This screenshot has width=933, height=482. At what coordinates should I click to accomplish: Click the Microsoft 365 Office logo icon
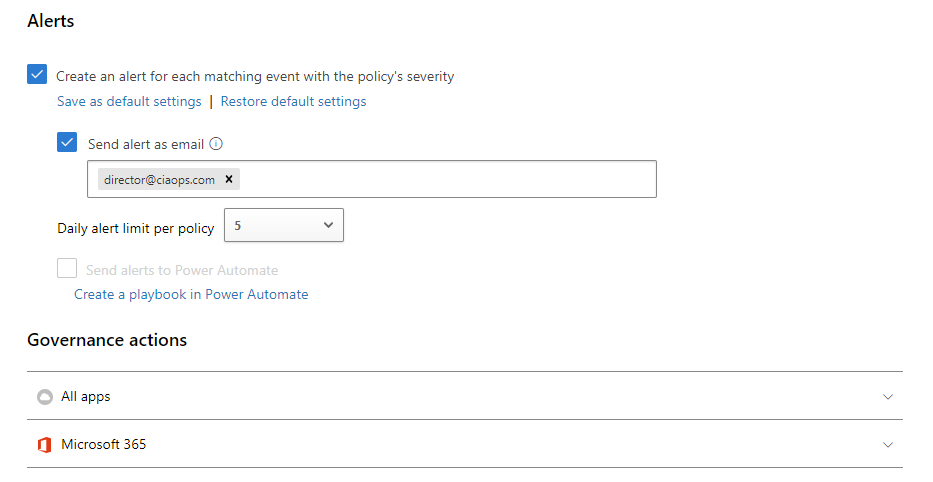[x=44, y=445]
